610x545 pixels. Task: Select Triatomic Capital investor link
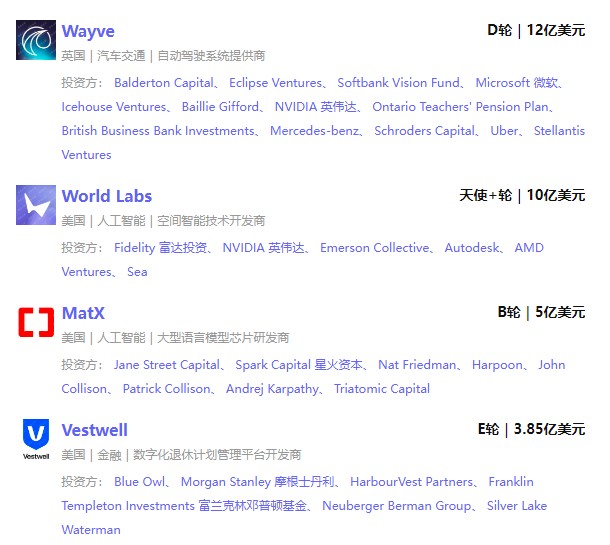382,389
